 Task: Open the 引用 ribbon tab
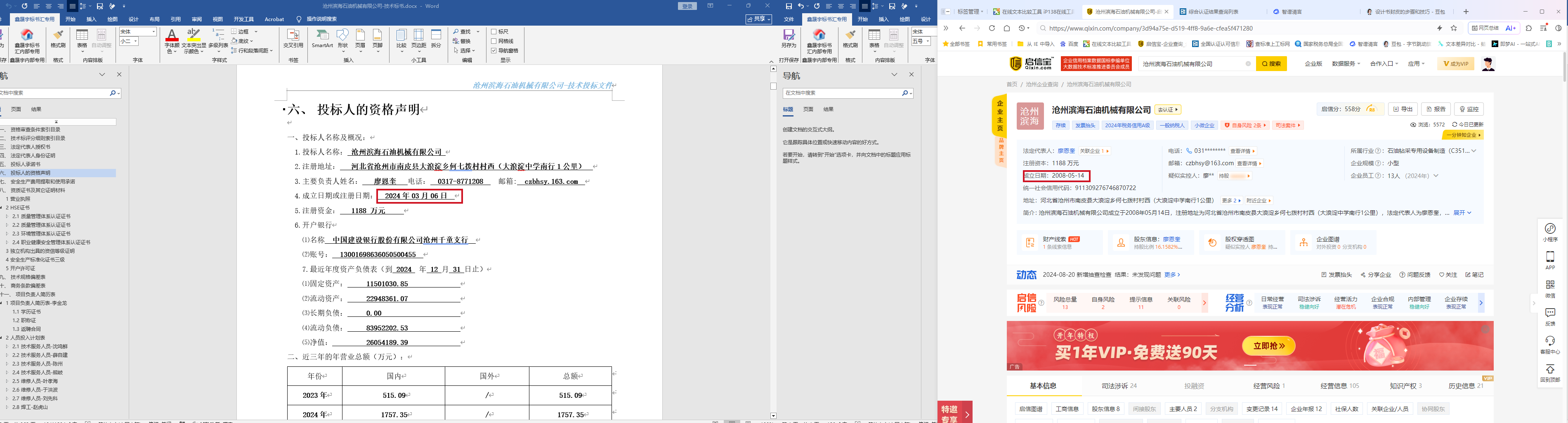[x=176, y=19]
